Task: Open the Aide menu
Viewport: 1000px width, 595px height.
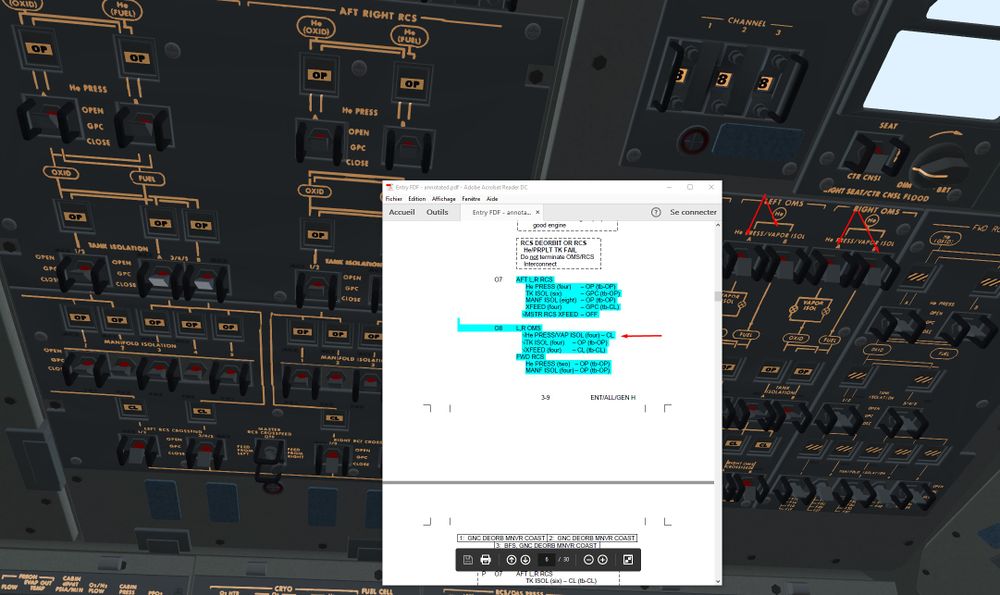Action: pos(492,199)
